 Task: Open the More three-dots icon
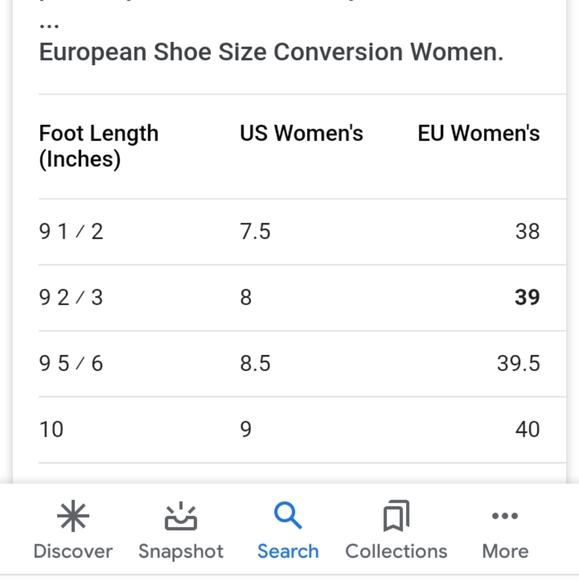click(x=505, y=516)
